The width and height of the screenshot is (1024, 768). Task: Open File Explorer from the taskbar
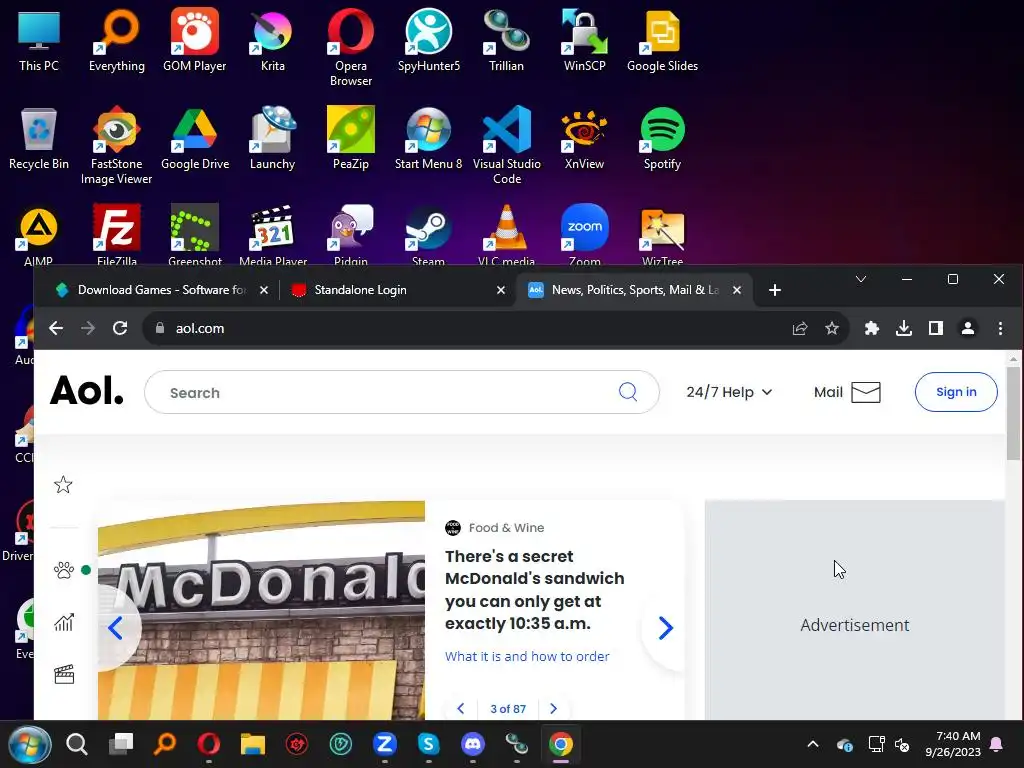coord(253,744)
